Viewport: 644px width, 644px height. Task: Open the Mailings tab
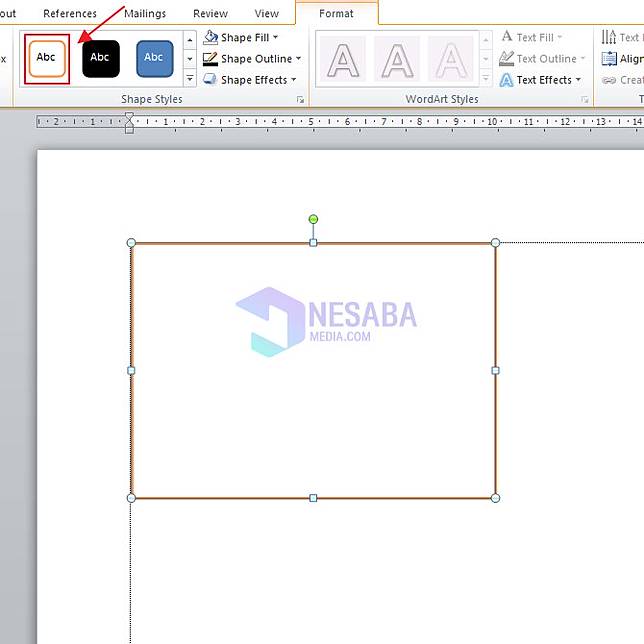point(146,14)
